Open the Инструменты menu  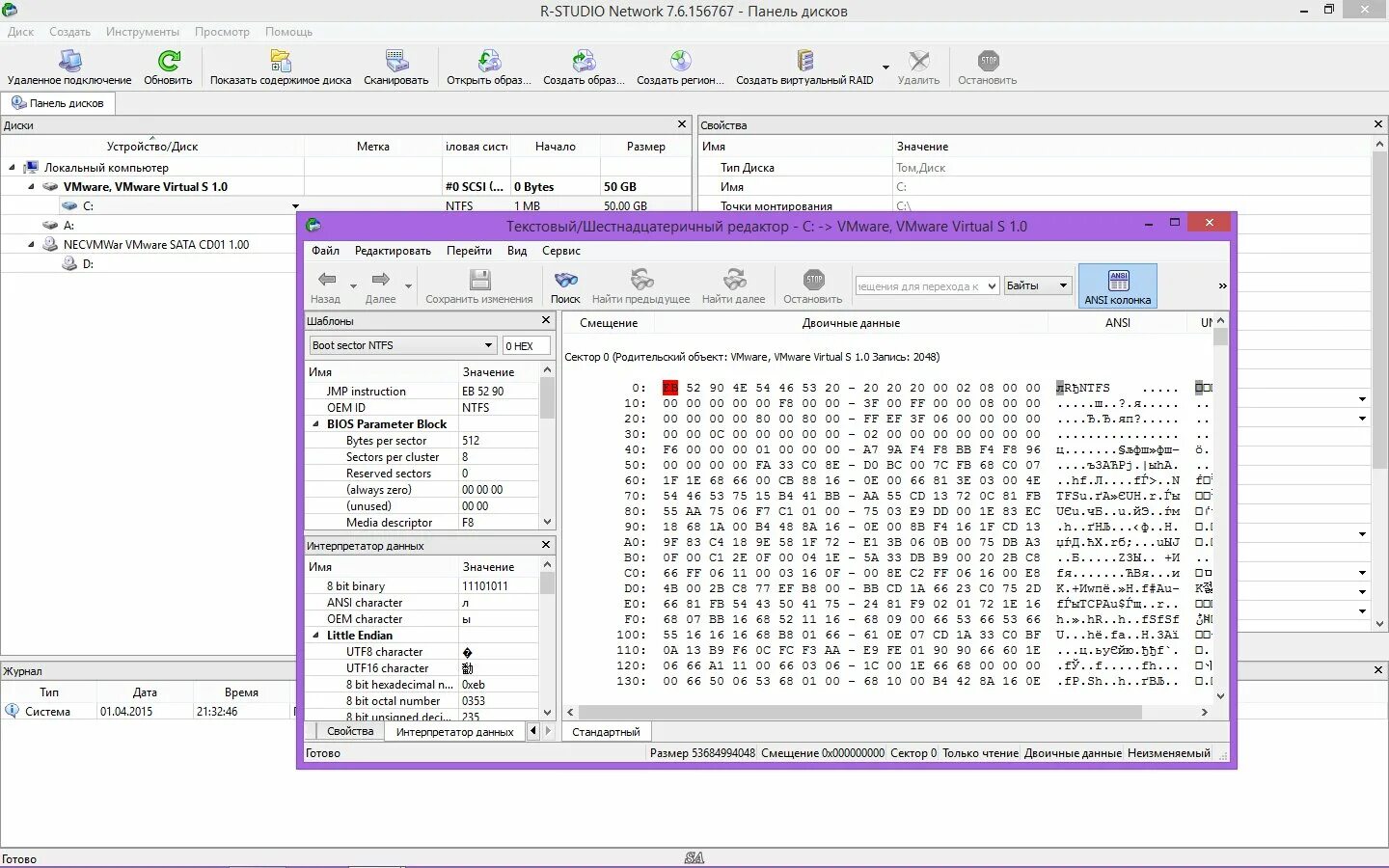click(x=143, y=32)
